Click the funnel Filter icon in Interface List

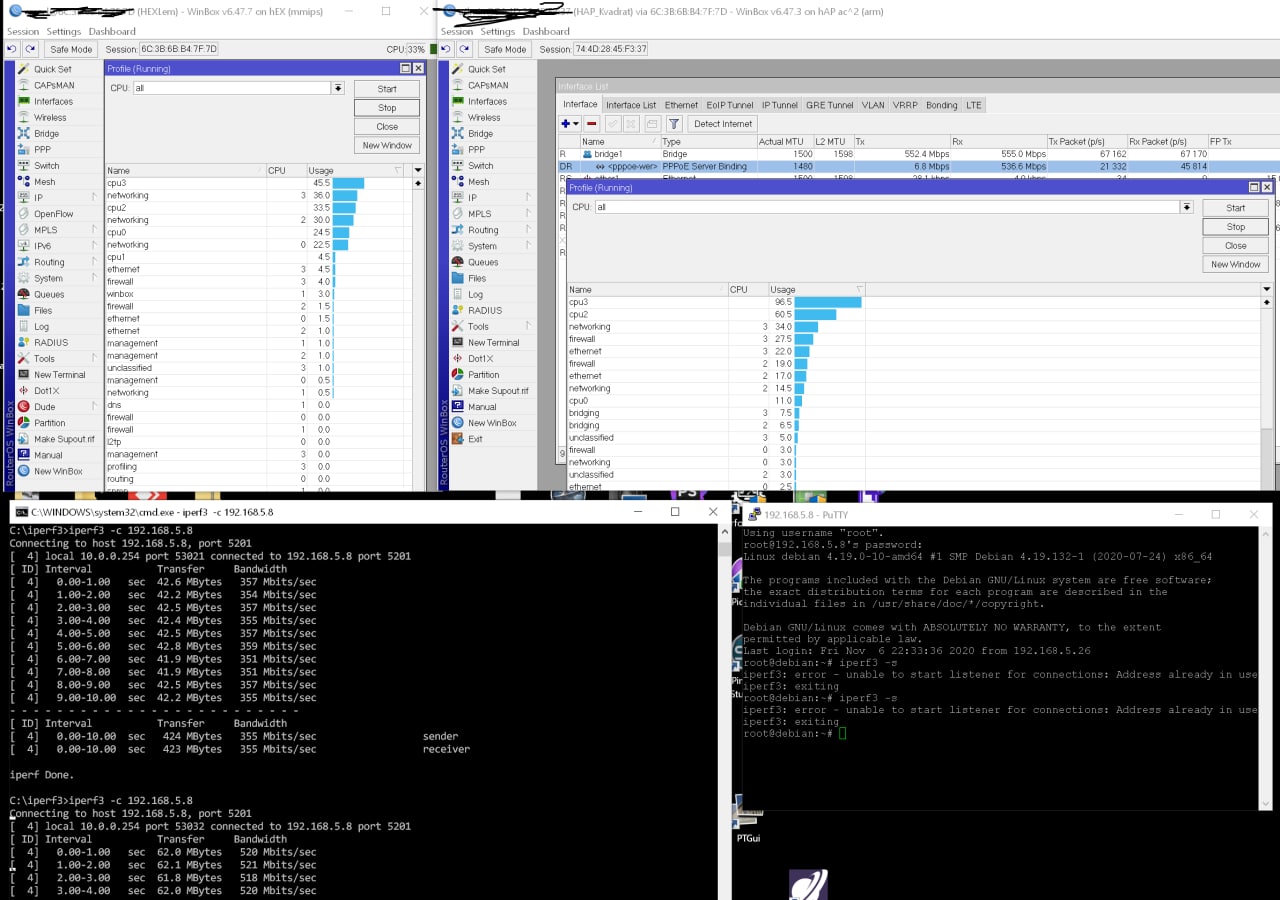click(x=674, y=124)
